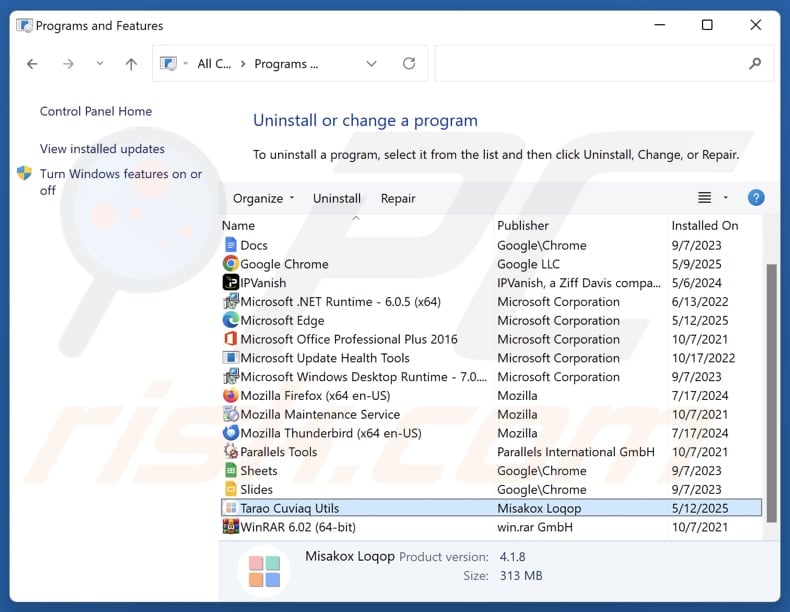This screenshot has height=612, width=790.
Task: Click the Programs ... breadcrumb segment
Action: pos(286,64)
